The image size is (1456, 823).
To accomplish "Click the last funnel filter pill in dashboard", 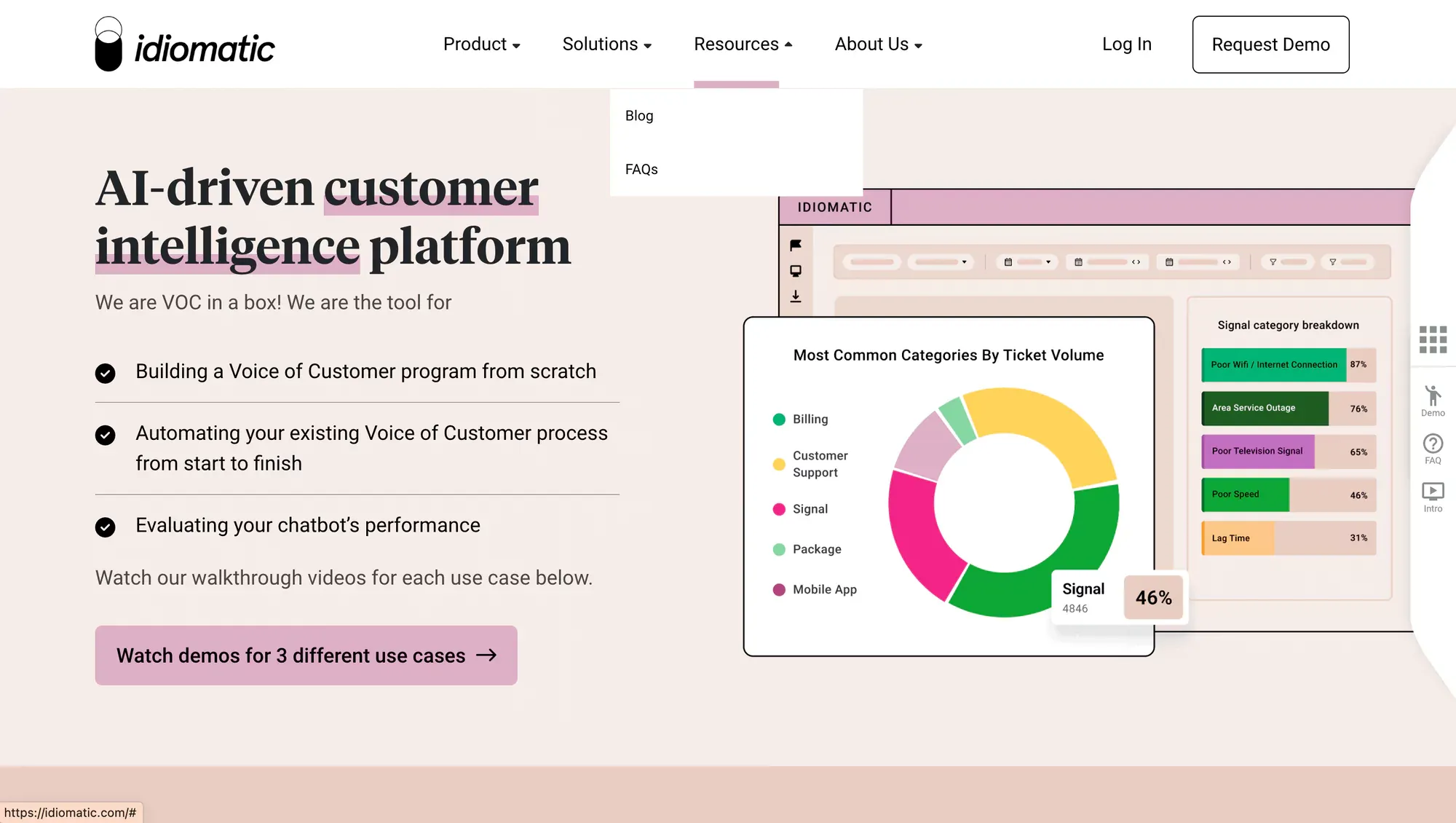I will click(x=1348, y=262).
